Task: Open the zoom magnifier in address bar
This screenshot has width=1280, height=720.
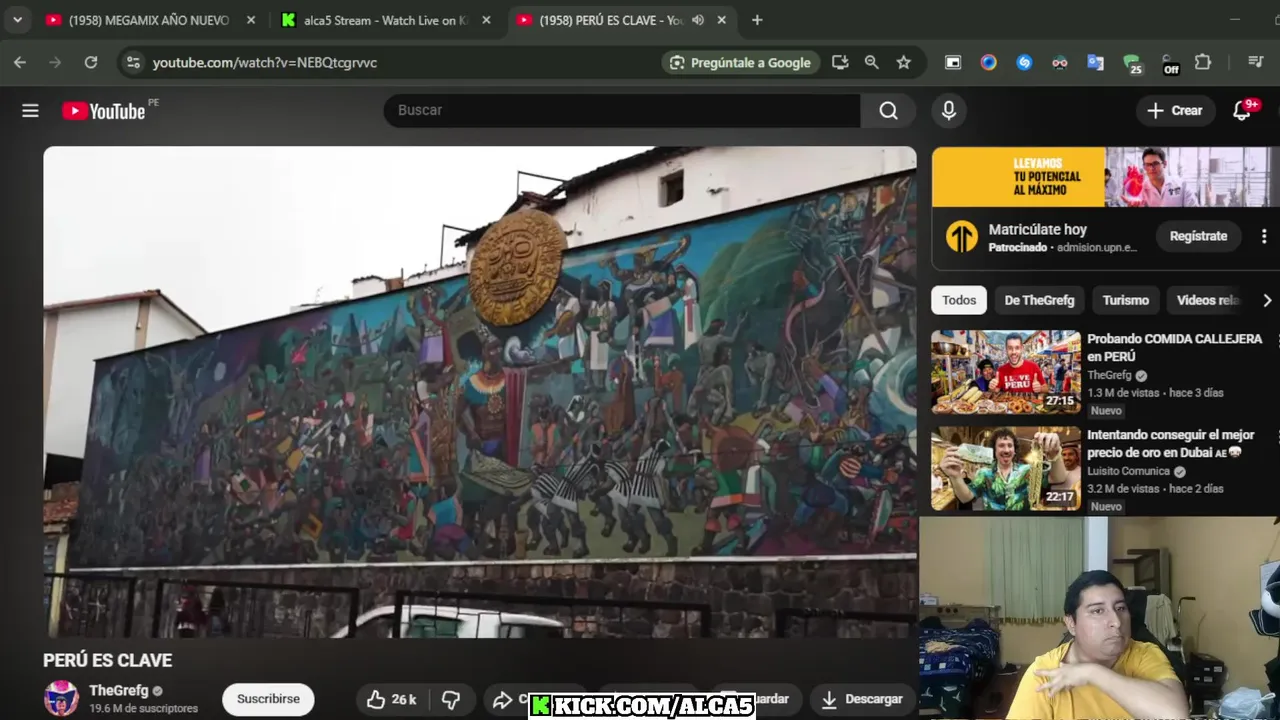Action: (872, 62)
